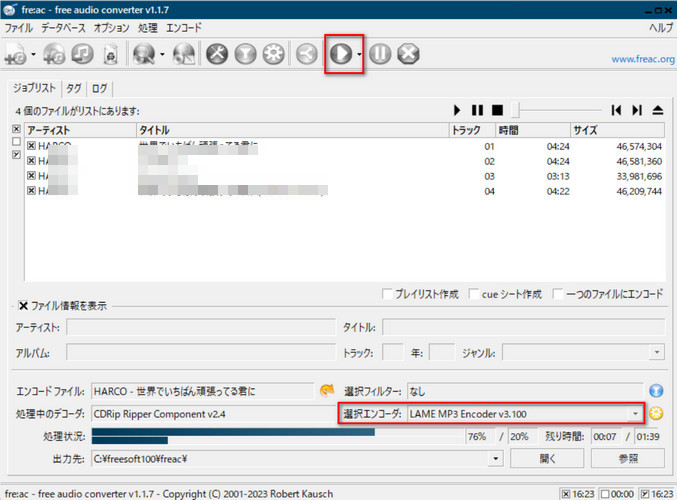Click the yellow encoder settings gear icon
The image size is (677, 500).
pyautogui.click(x=656, y=413)
